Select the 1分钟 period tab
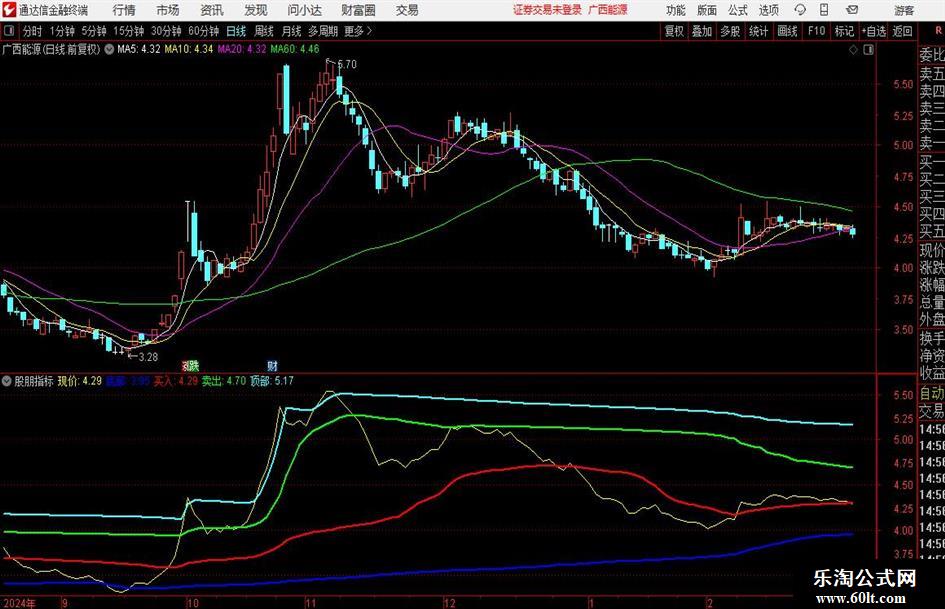 (62, 31)
